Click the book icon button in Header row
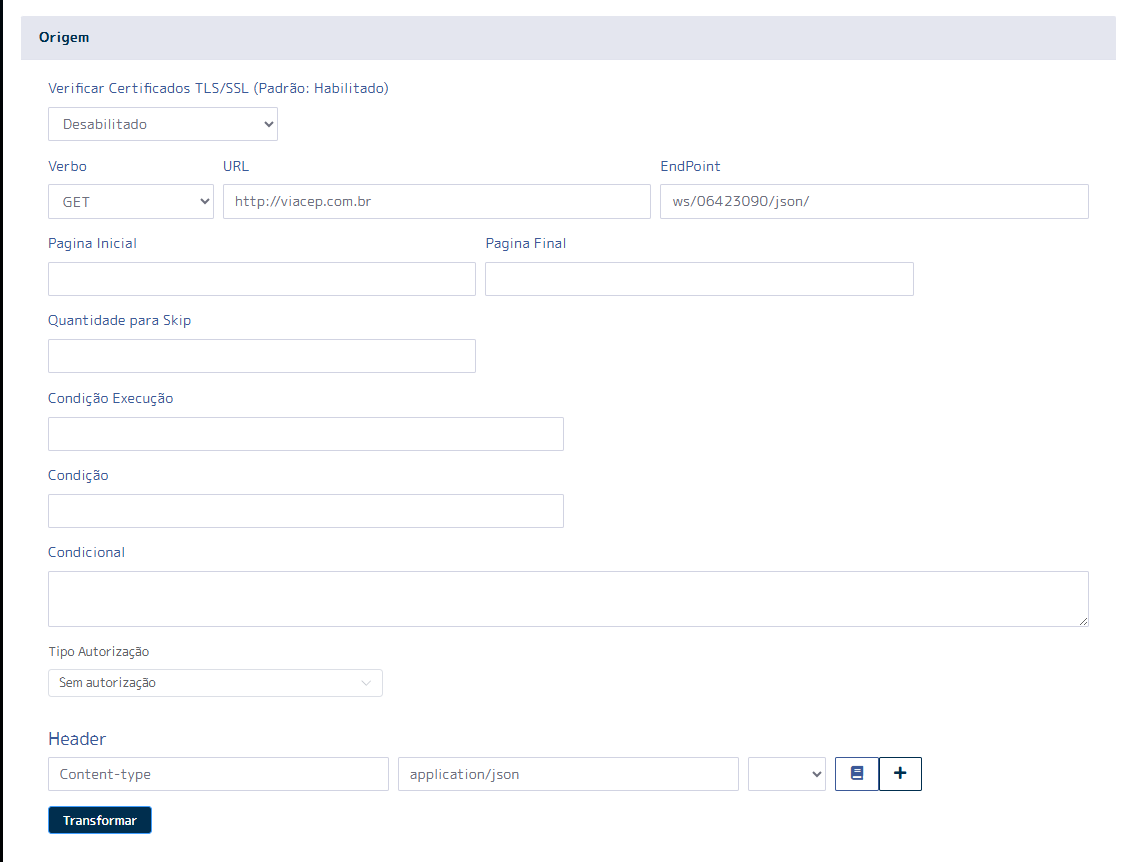This screenshot has height=862, width=1121. point(856,773)
